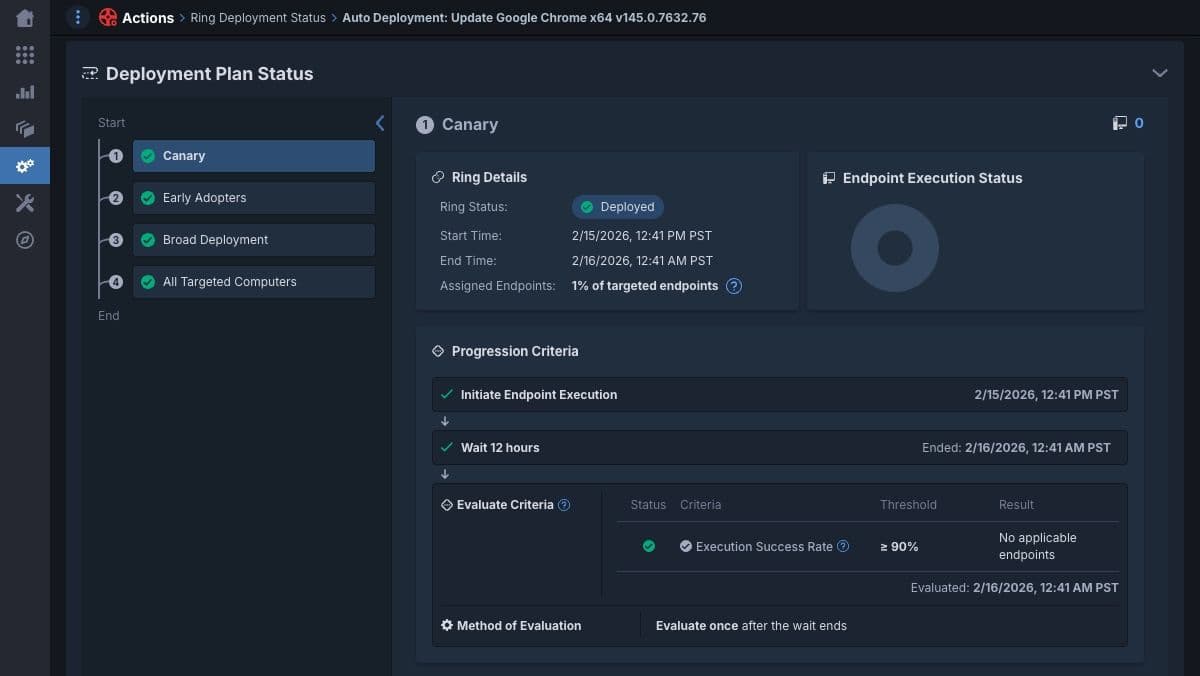Open the apps grid icon in sidebar
Screen dimensions: 1200x676
tap(25, 55)
